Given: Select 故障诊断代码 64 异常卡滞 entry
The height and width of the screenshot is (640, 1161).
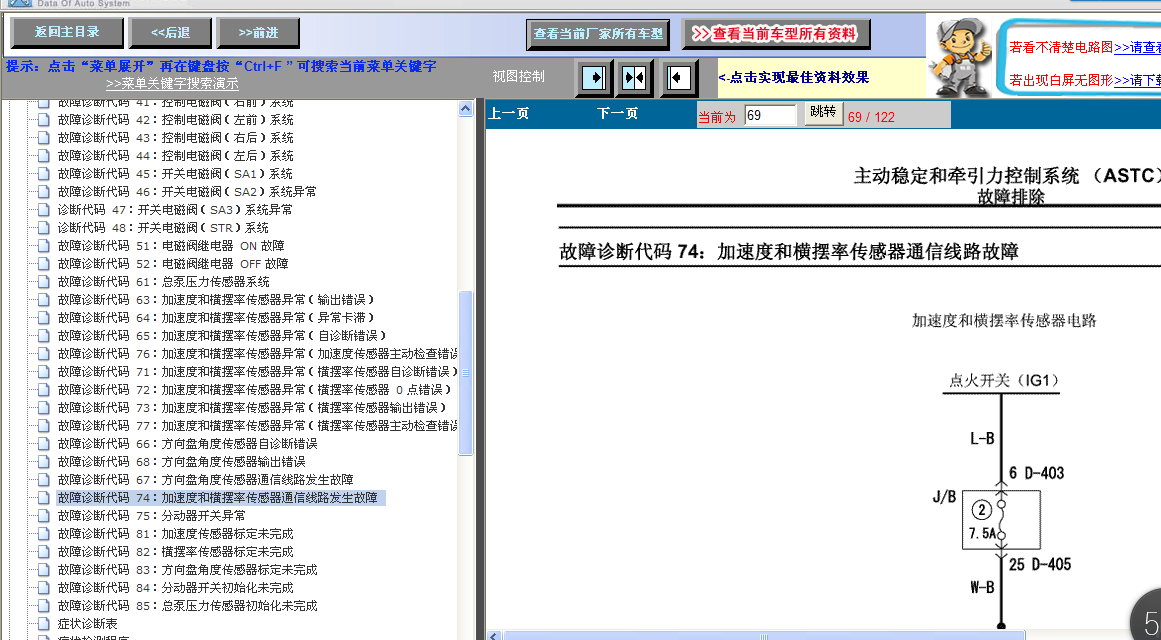Looking at the screenshot, I should tap(216, 318).
